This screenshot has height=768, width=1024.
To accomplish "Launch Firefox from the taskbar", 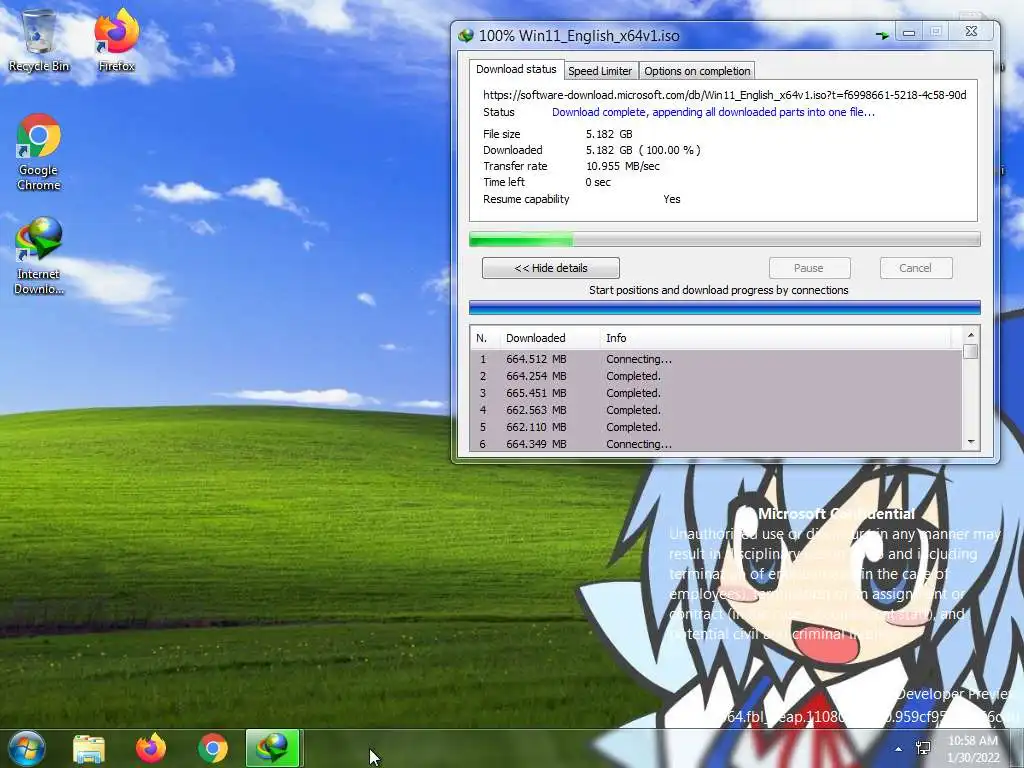I will pos(151,748).
